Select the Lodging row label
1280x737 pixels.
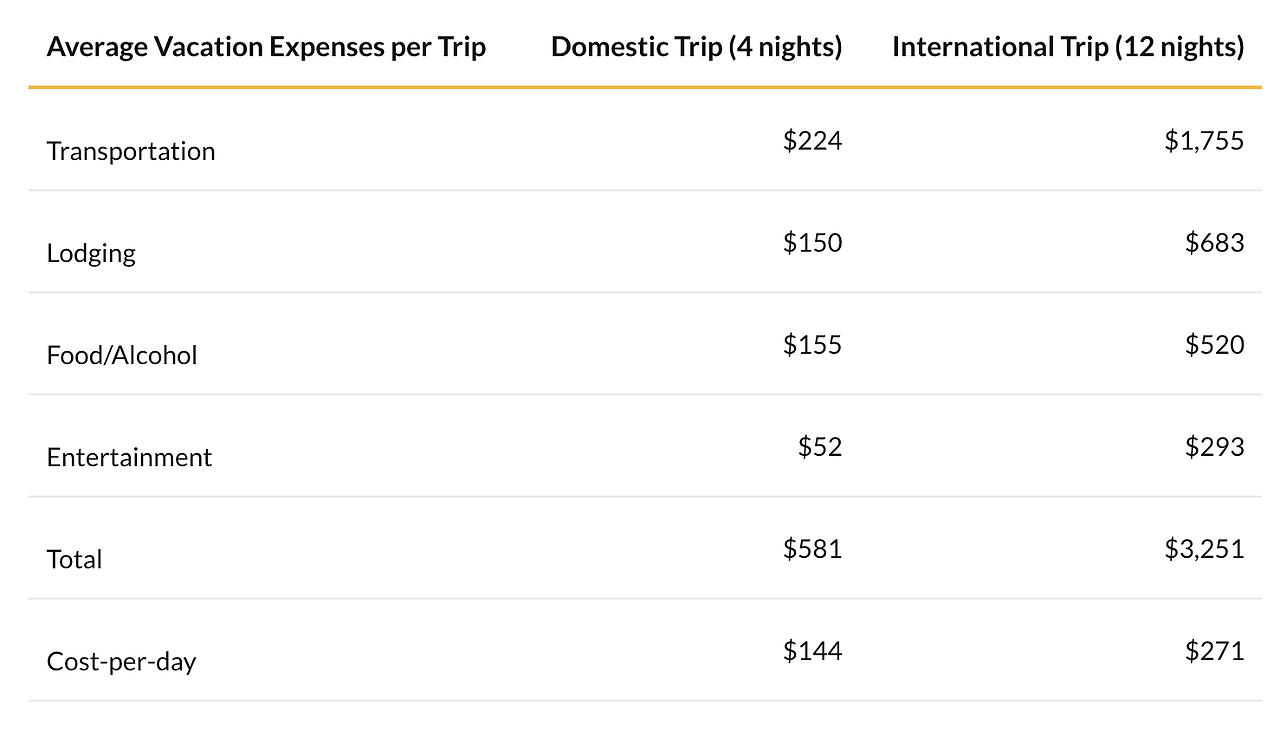click(x=91, y=253)
